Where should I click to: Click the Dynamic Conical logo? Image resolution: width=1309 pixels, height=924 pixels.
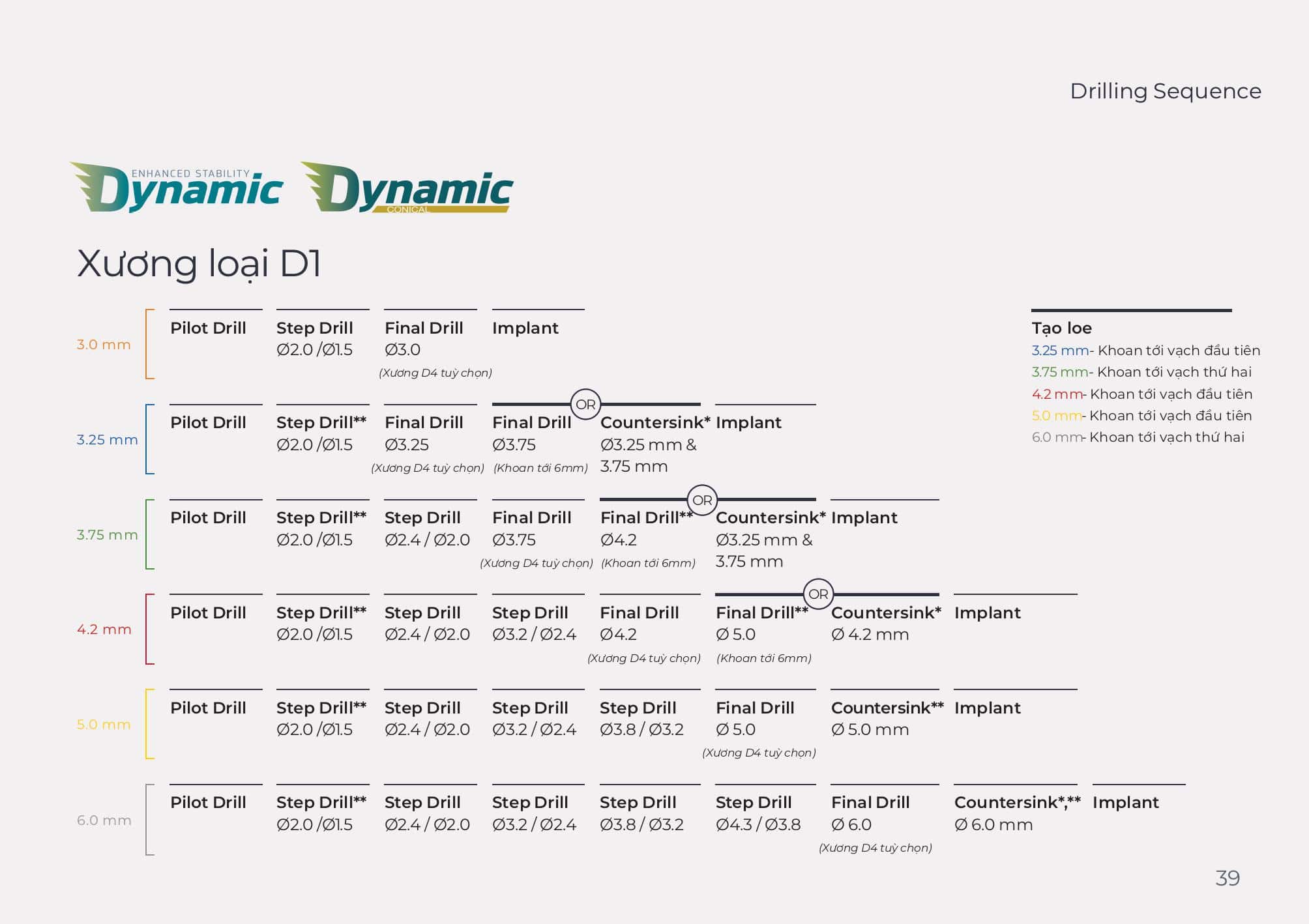pos(407,188)
